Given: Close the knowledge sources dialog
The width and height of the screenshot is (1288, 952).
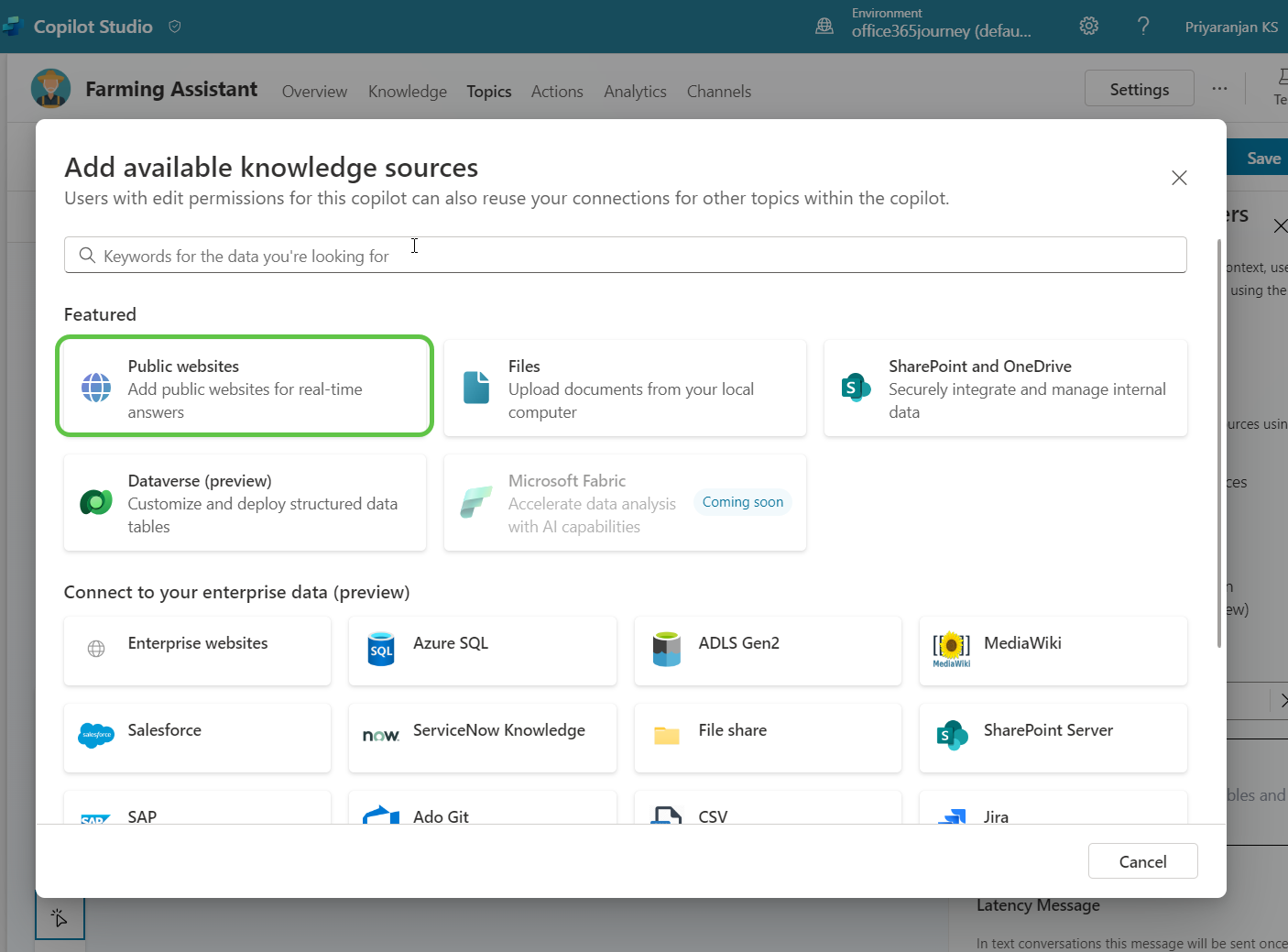Looking at the screenshot, I should click(1179, 178).
